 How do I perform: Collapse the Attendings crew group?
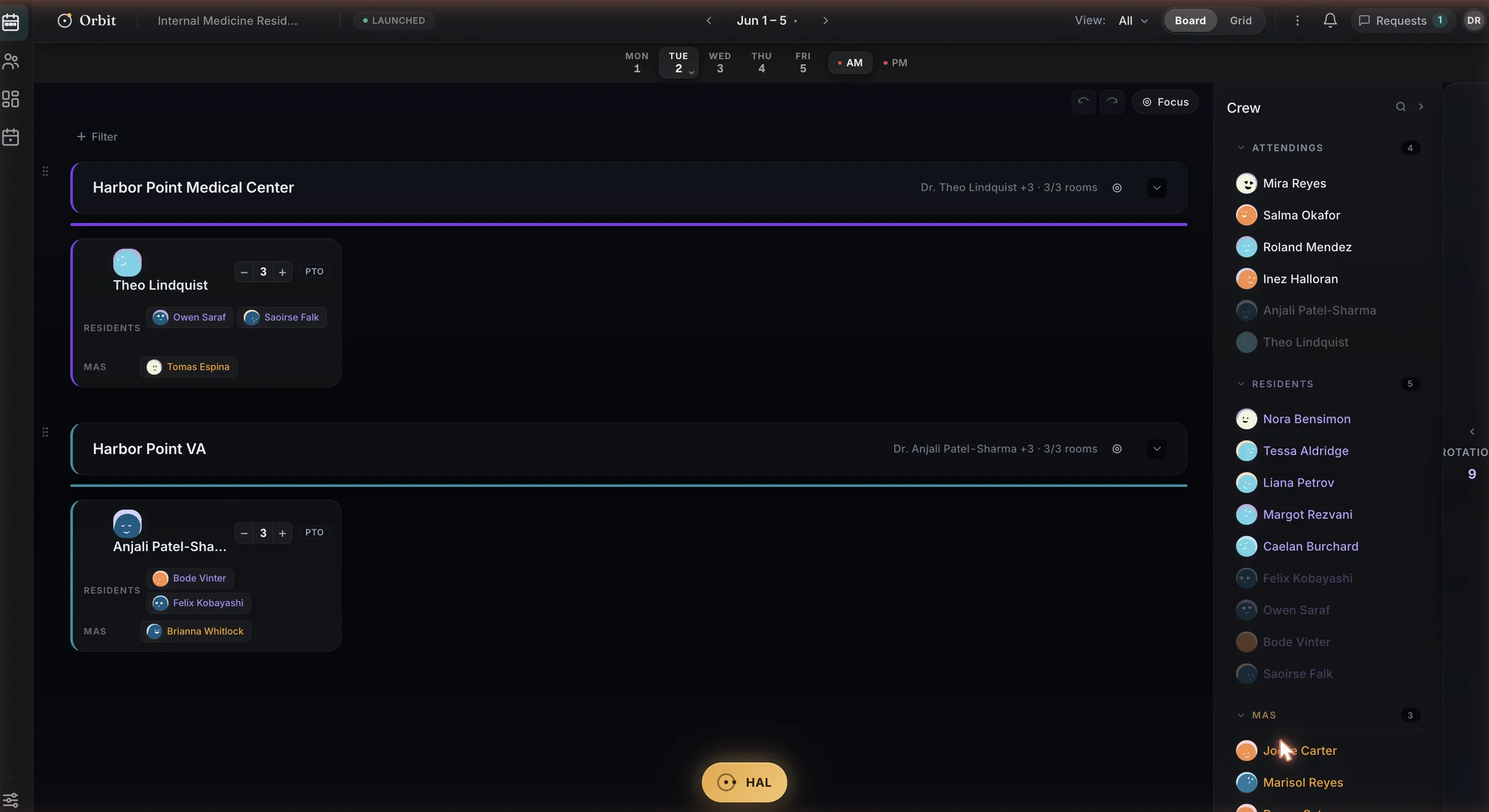click(1241, 148)
